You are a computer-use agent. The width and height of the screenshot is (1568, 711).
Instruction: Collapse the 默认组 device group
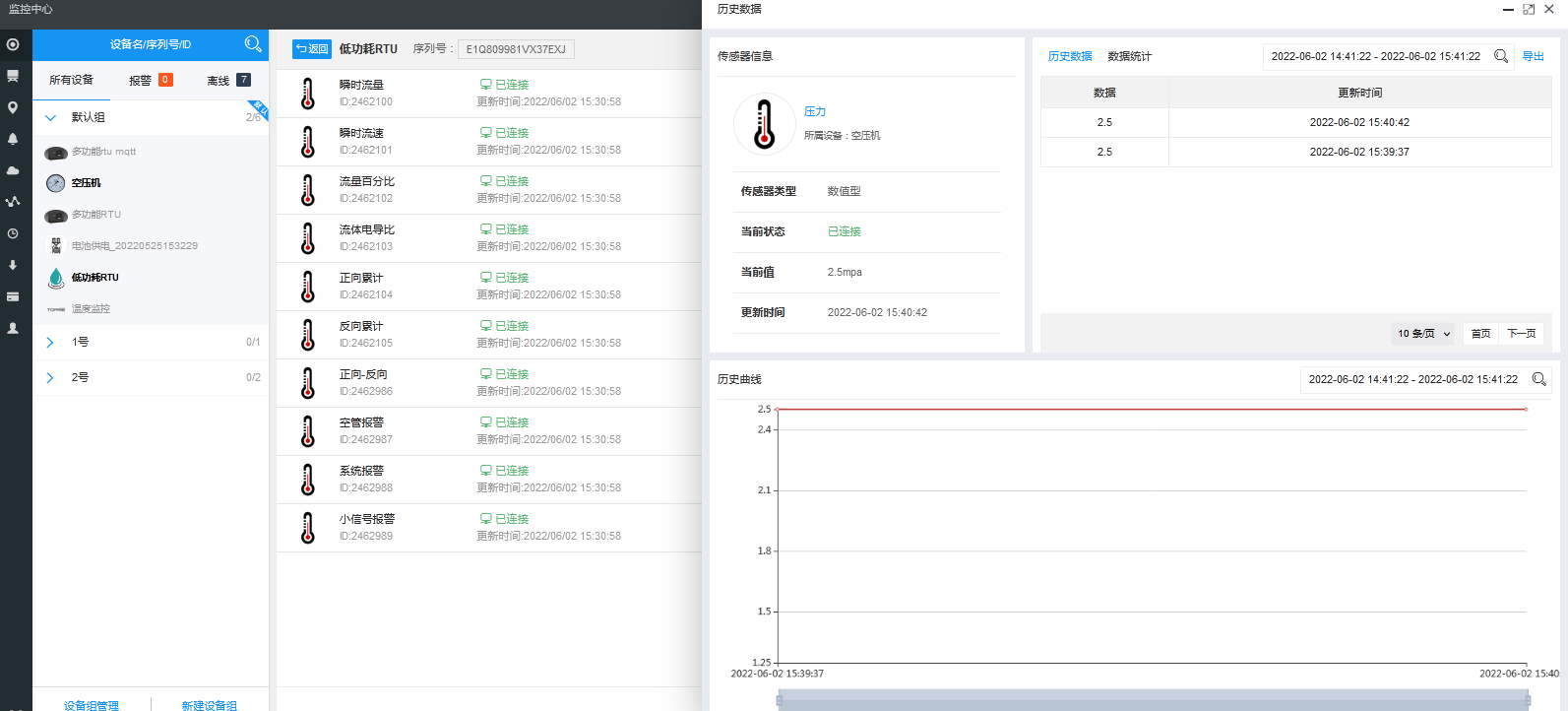coord(50,117)
